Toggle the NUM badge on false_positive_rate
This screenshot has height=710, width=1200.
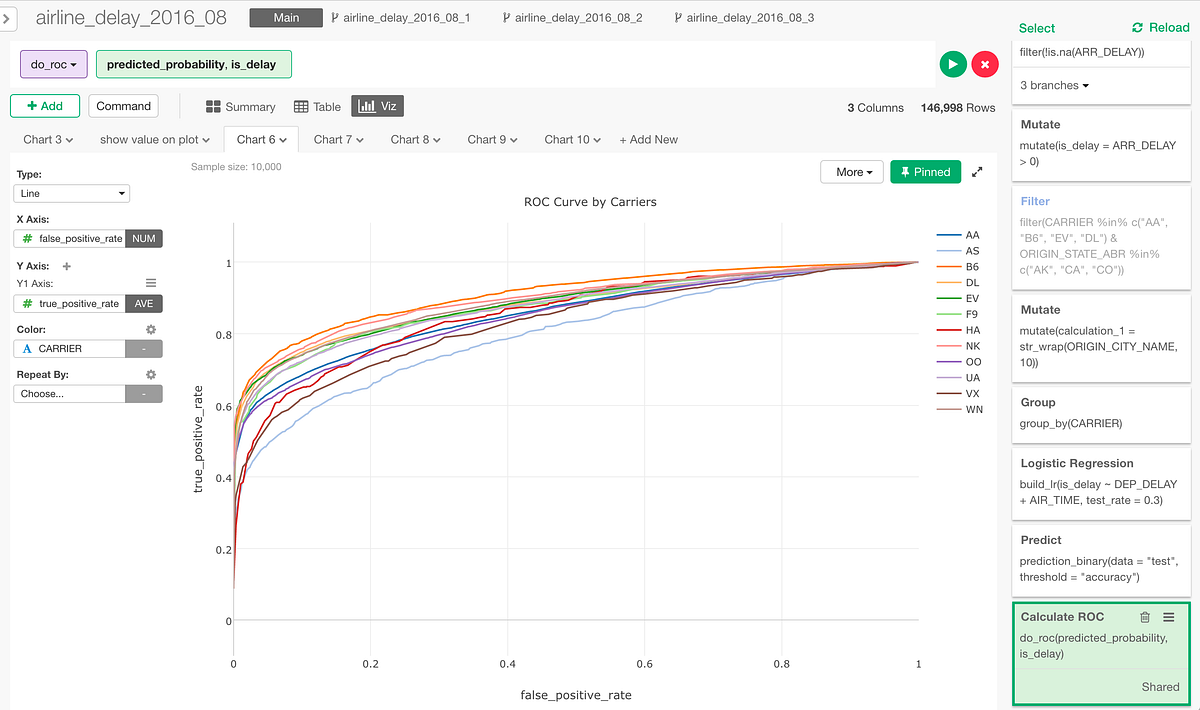pos(144,238)
